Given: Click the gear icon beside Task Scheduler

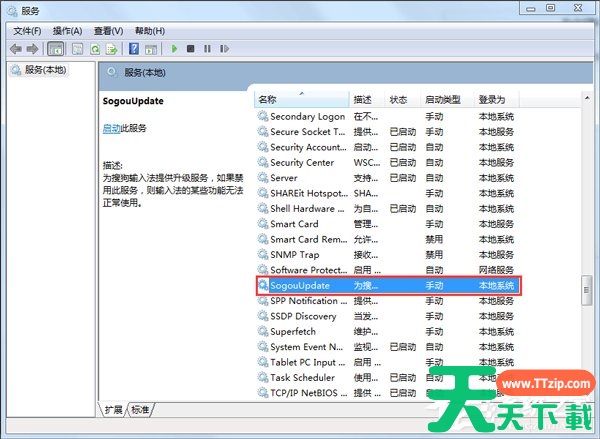Looking at the screenshot, I should (x=263, y=377).
